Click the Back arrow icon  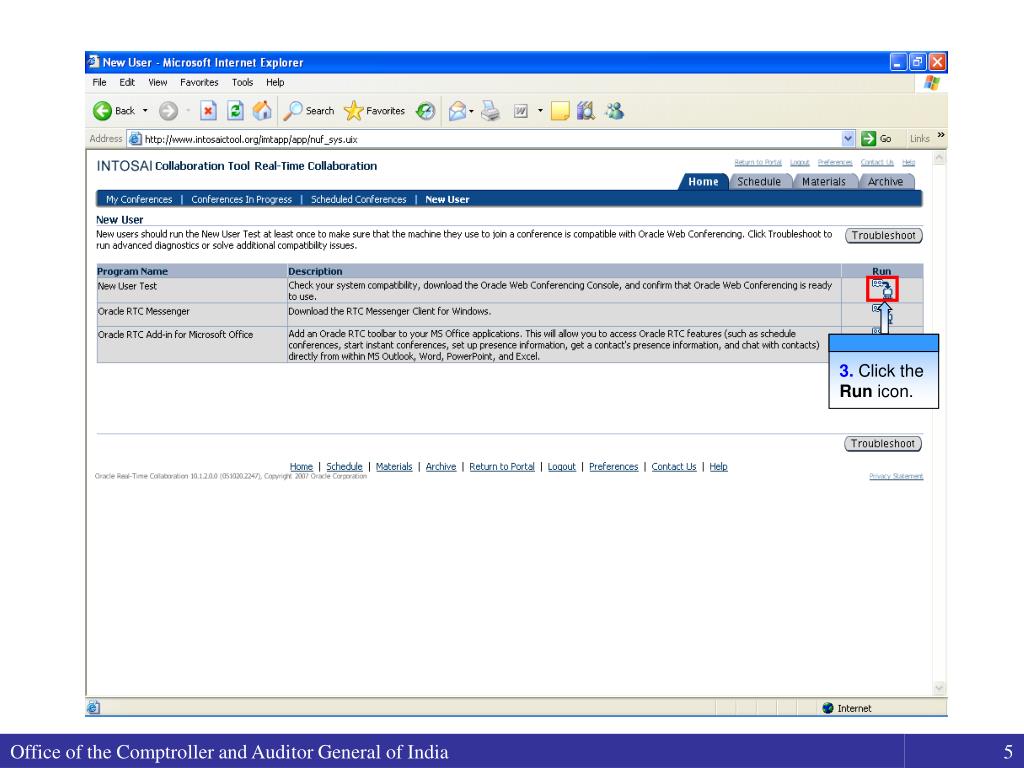click(x=103, y=111)
